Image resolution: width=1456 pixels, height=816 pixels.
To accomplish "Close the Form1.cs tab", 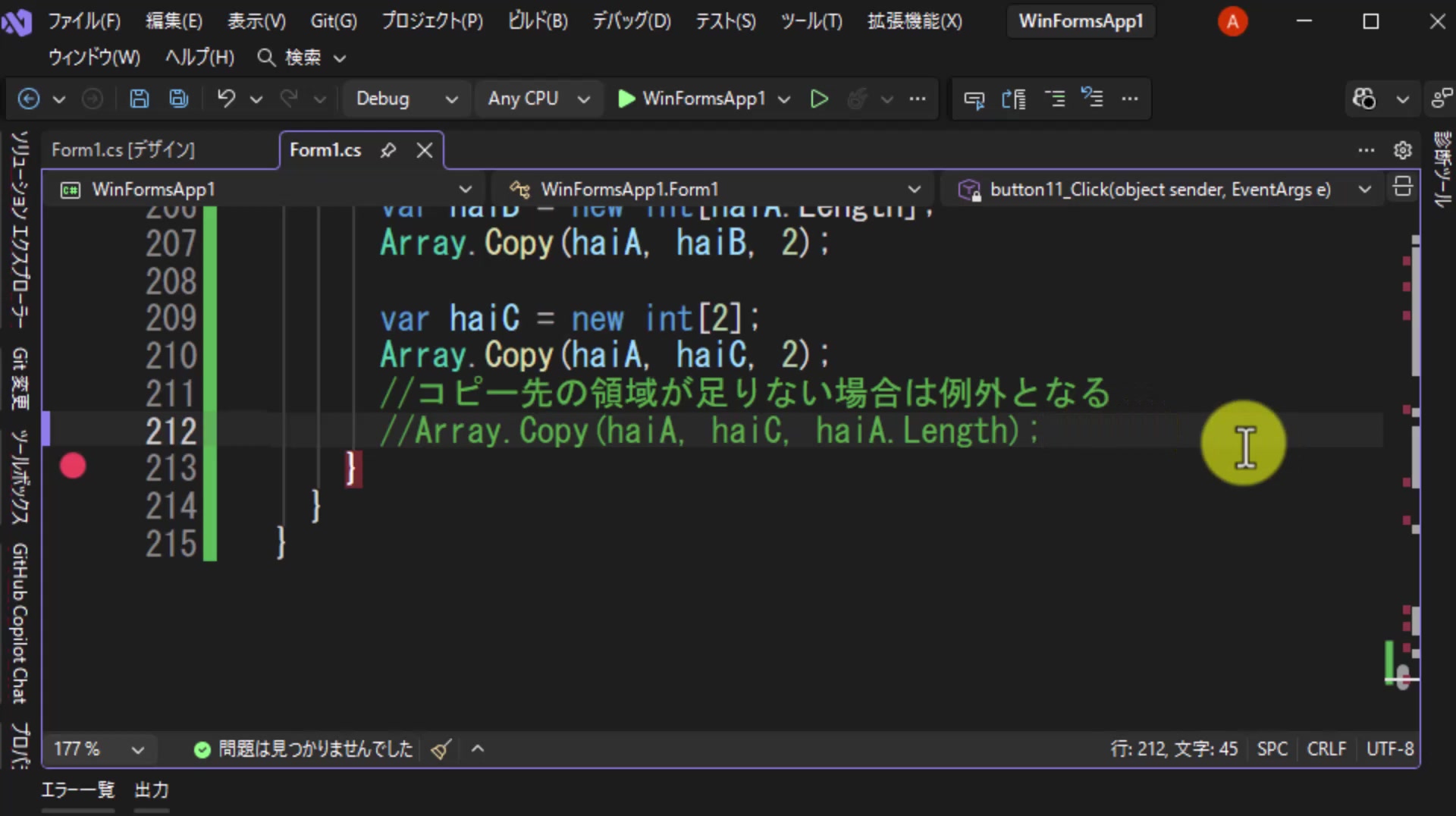I will [x=425, y=150].
